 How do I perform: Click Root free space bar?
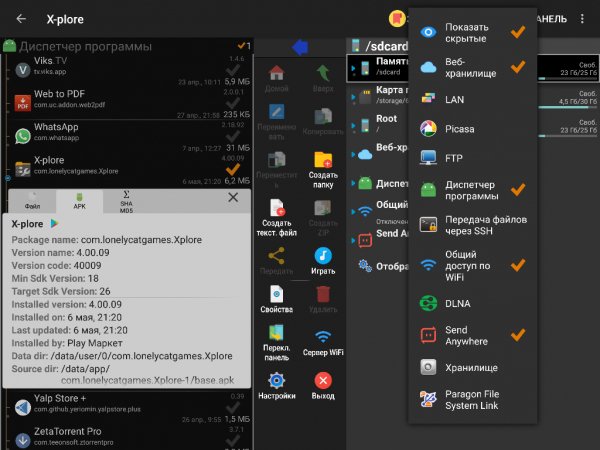[x=567, y=136]
